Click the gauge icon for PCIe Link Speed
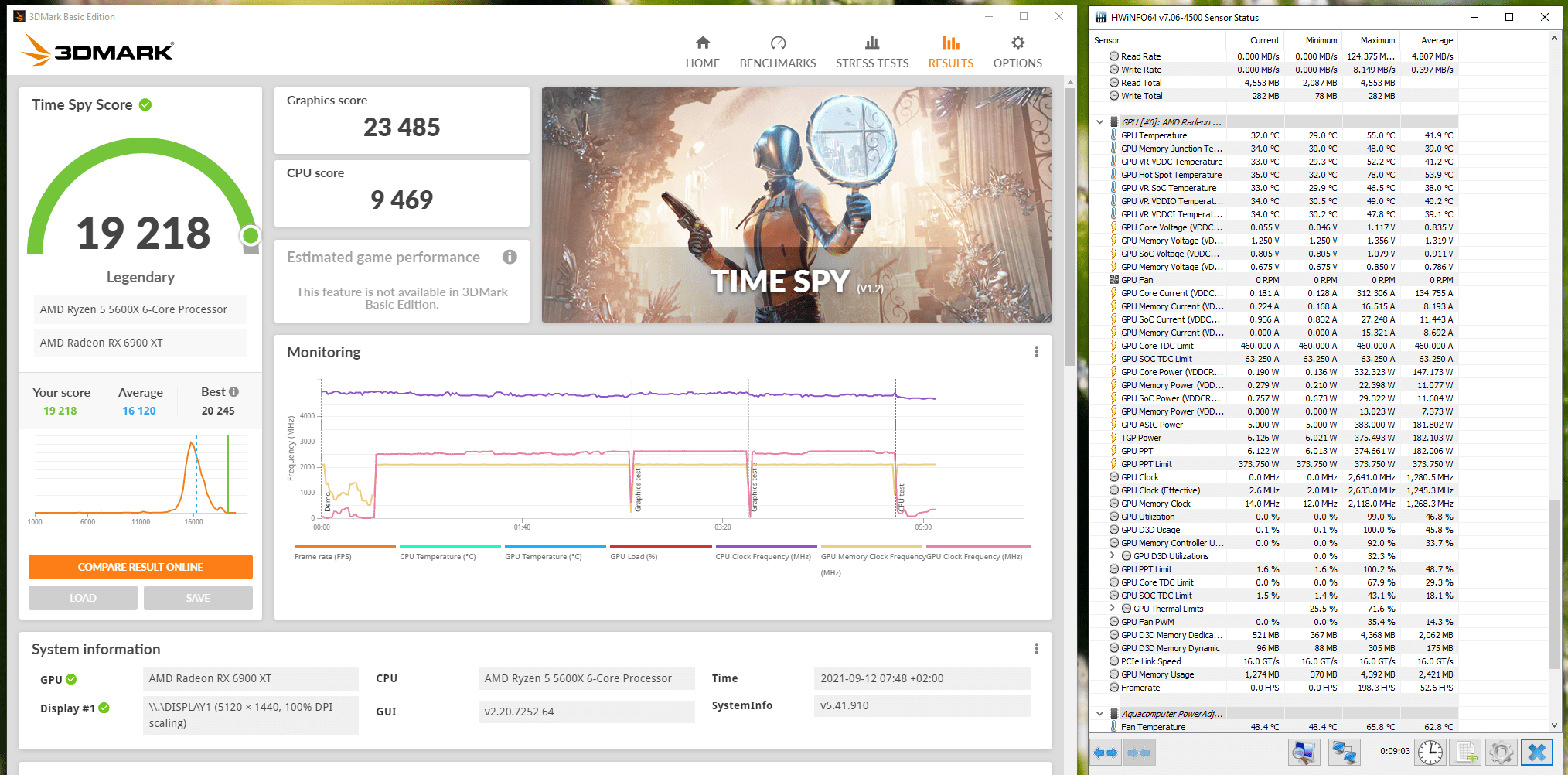The image size is (1568, 775). [1114, 661]
